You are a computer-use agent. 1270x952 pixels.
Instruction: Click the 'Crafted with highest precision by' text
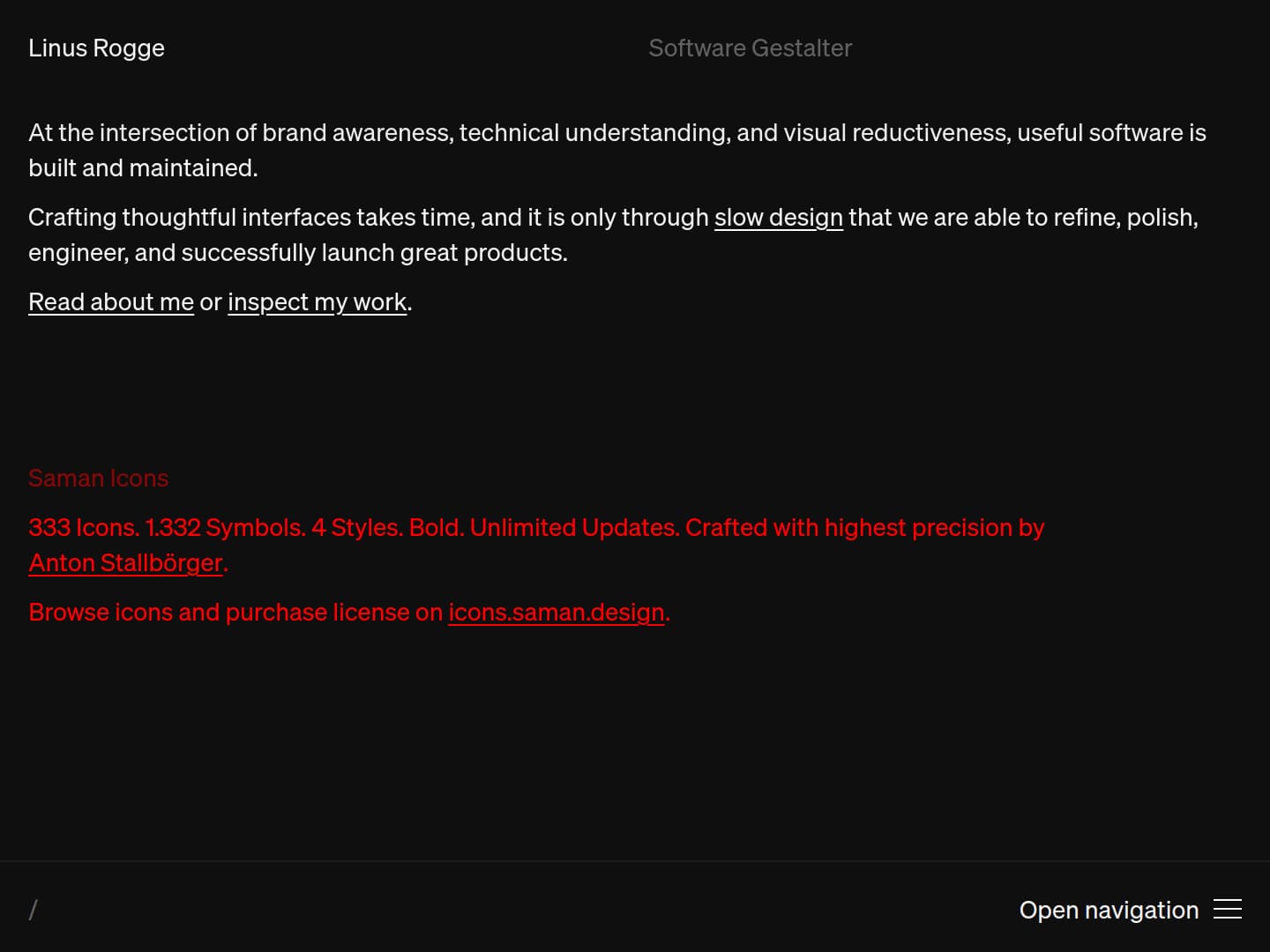pos(864,527)
